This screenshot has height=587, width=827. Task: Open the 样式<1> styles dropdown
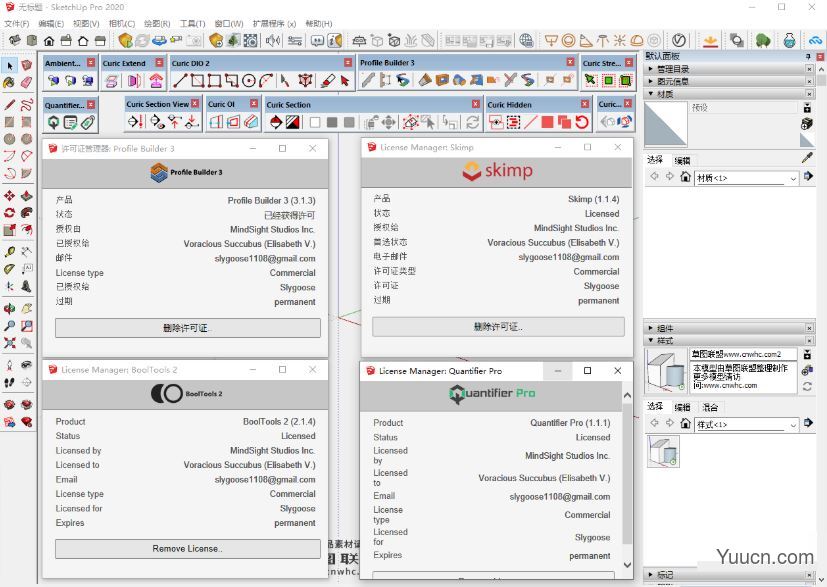click(746, 424)
